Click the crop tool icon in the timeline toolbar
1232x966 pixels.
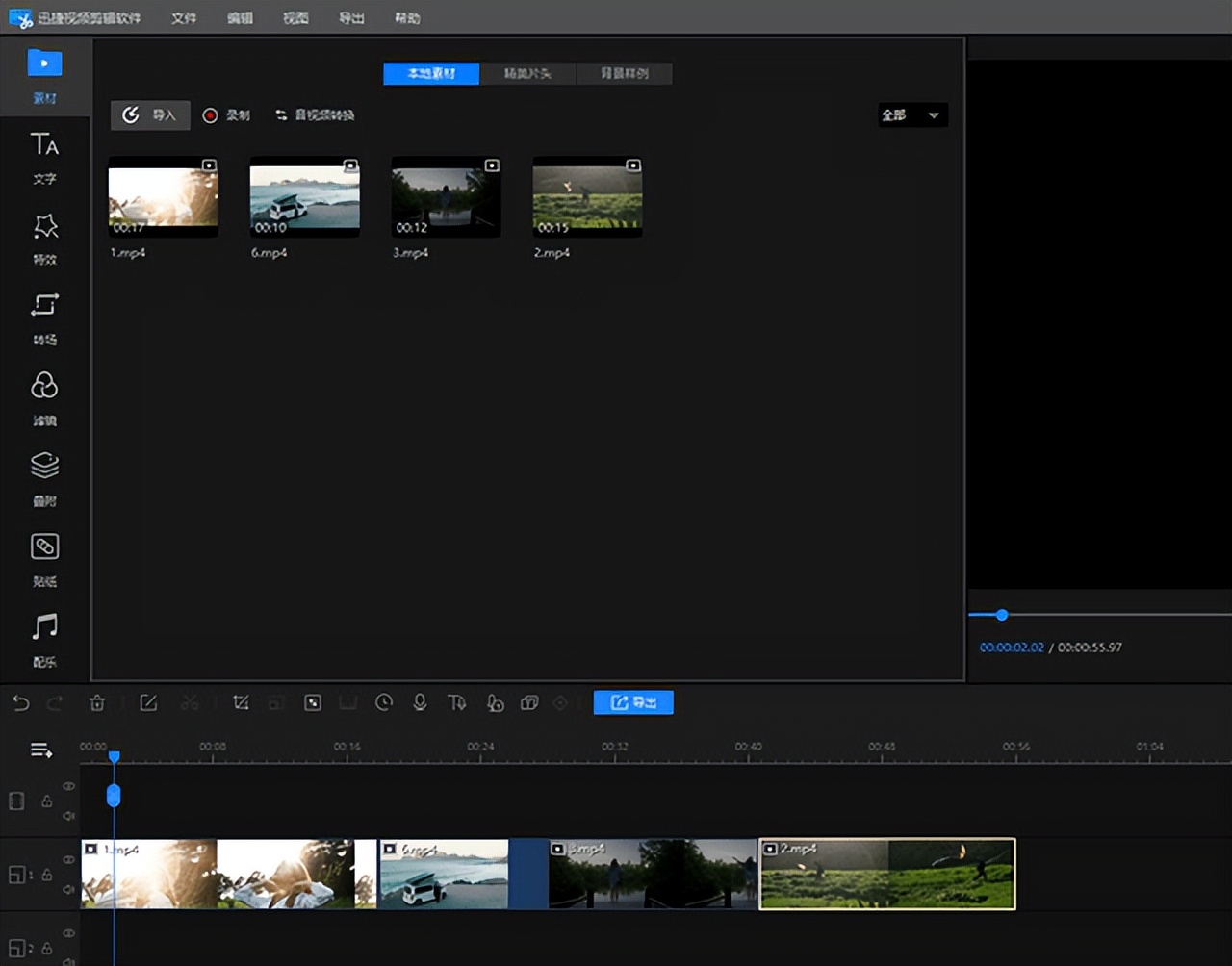point(242,703)
